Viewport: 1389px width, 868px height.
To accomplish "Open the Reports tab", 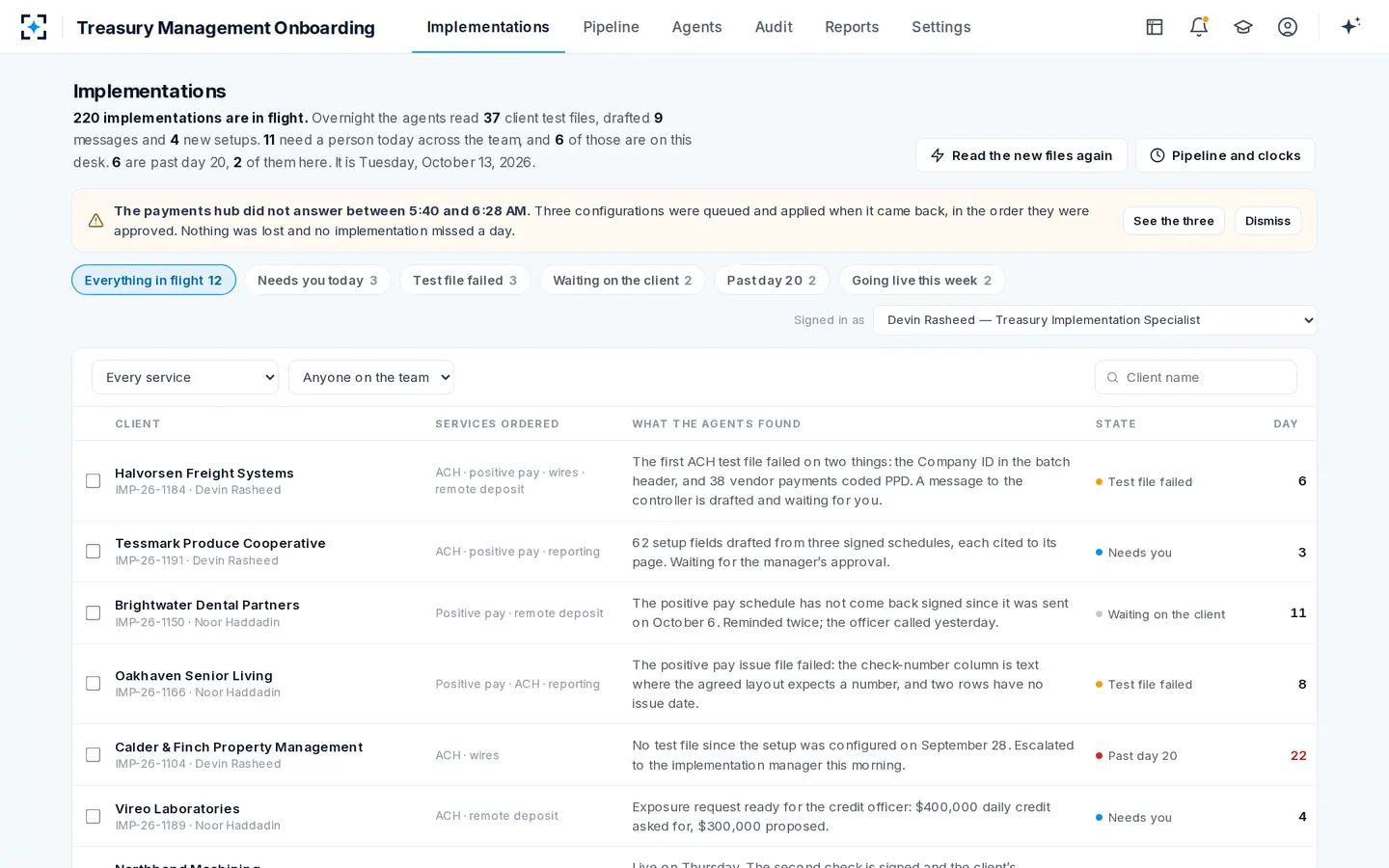I will 852,27.
